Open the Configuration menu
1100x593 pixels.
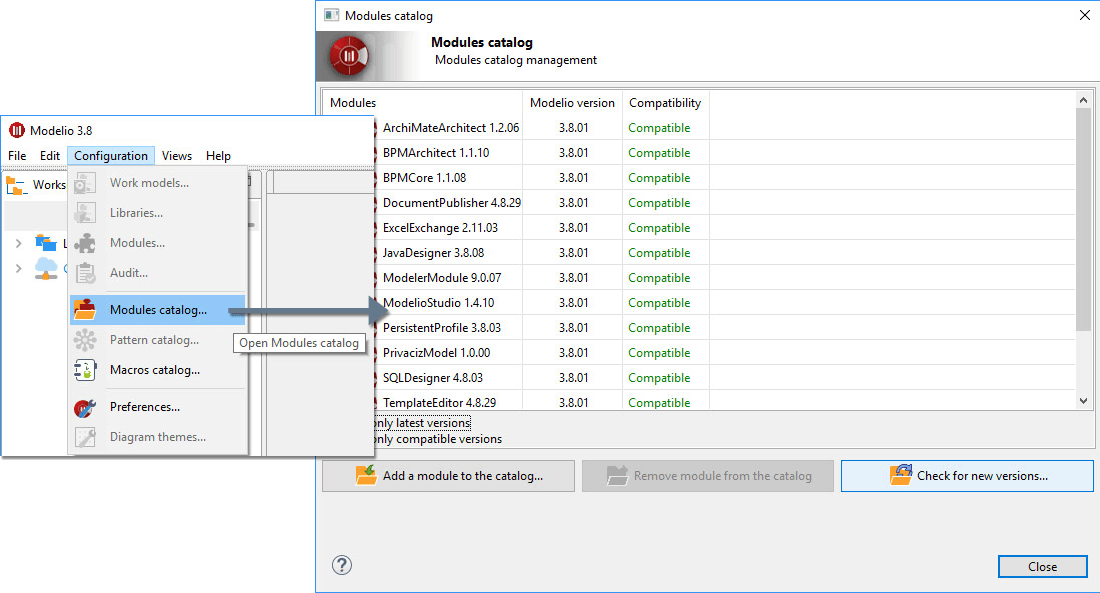point(111,156)
